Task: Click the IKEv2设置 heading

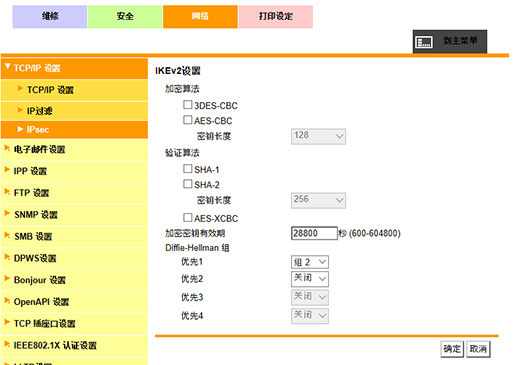Action: pos(178,71)
